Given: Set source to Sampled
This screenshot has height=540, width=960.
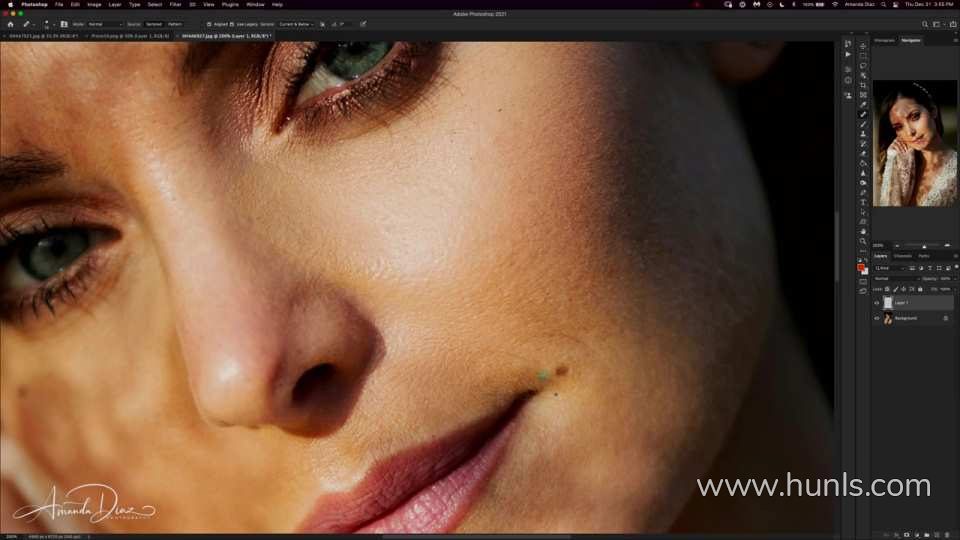Looking at the screenshot, I should point(154,24).
